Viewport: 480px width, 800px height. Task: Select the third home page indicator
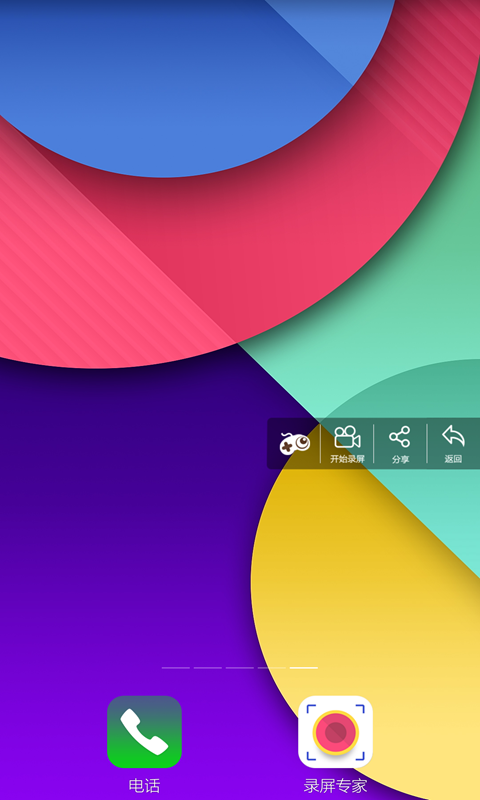[240, 667]
